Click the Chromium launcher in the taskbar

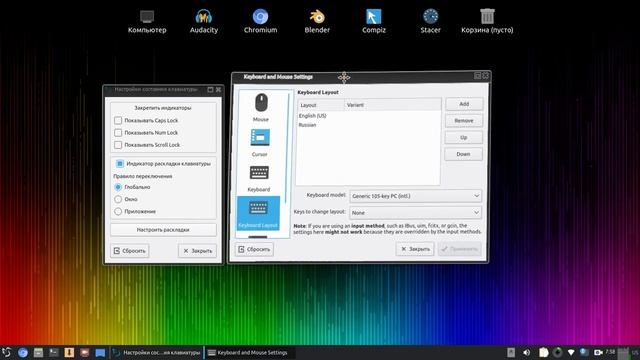22,353
